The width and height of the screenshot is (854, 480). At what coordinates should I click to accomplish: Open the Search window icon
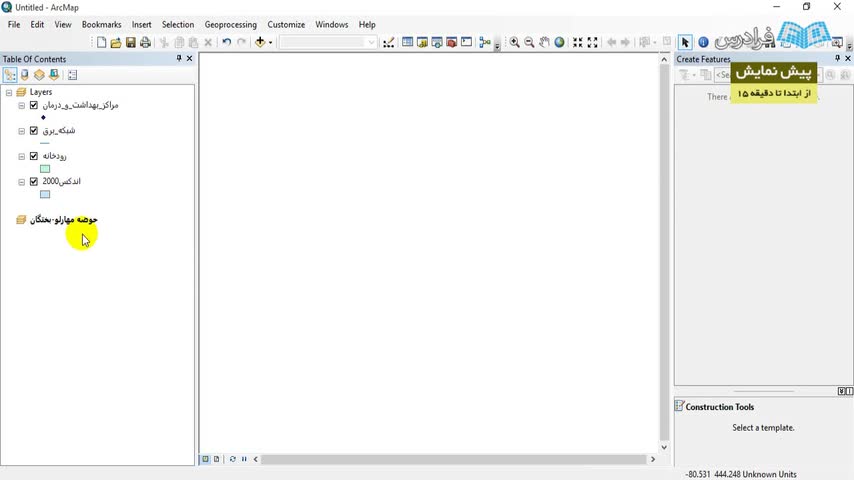(437, 42)
